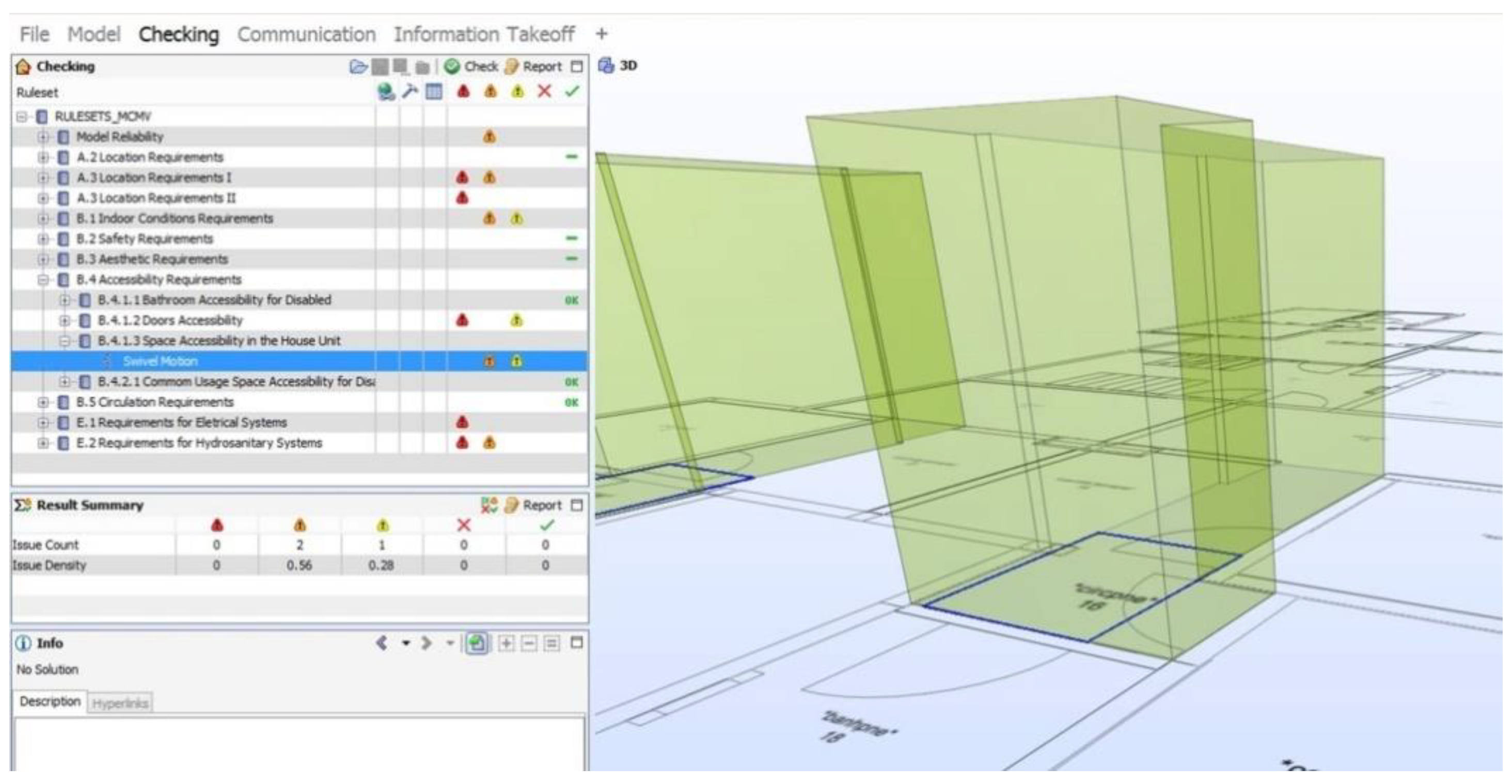Select the Swivel Motion rule

pos(300,361)
